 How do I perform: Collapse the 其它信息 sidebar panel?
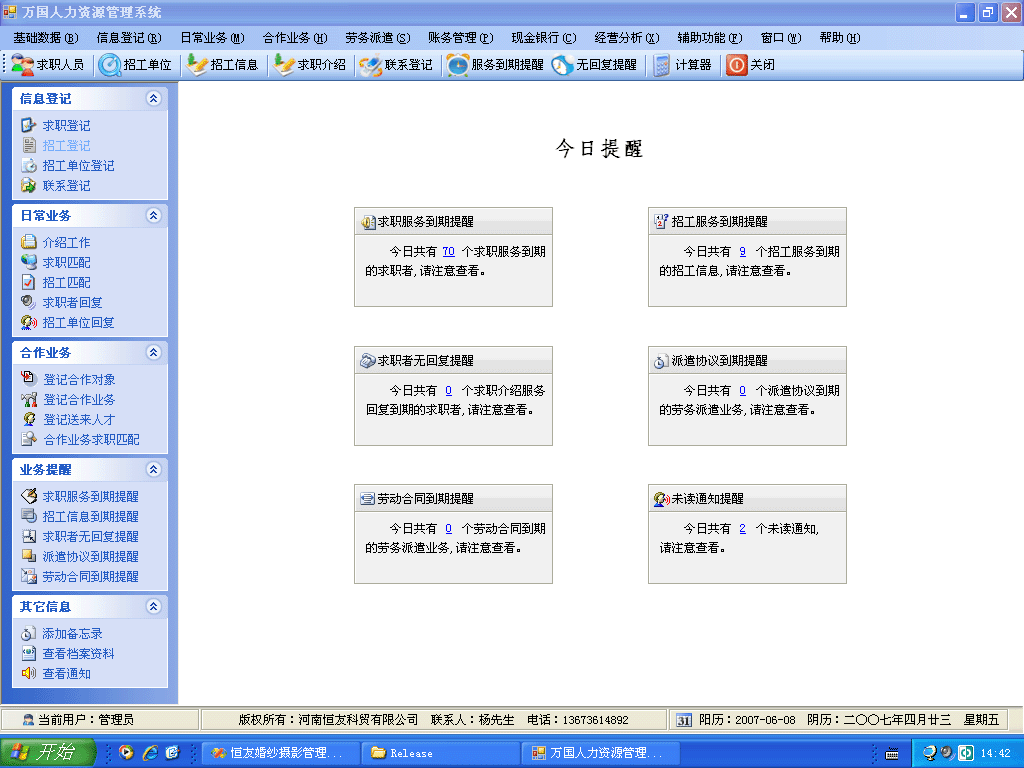[x=153, y=606]
